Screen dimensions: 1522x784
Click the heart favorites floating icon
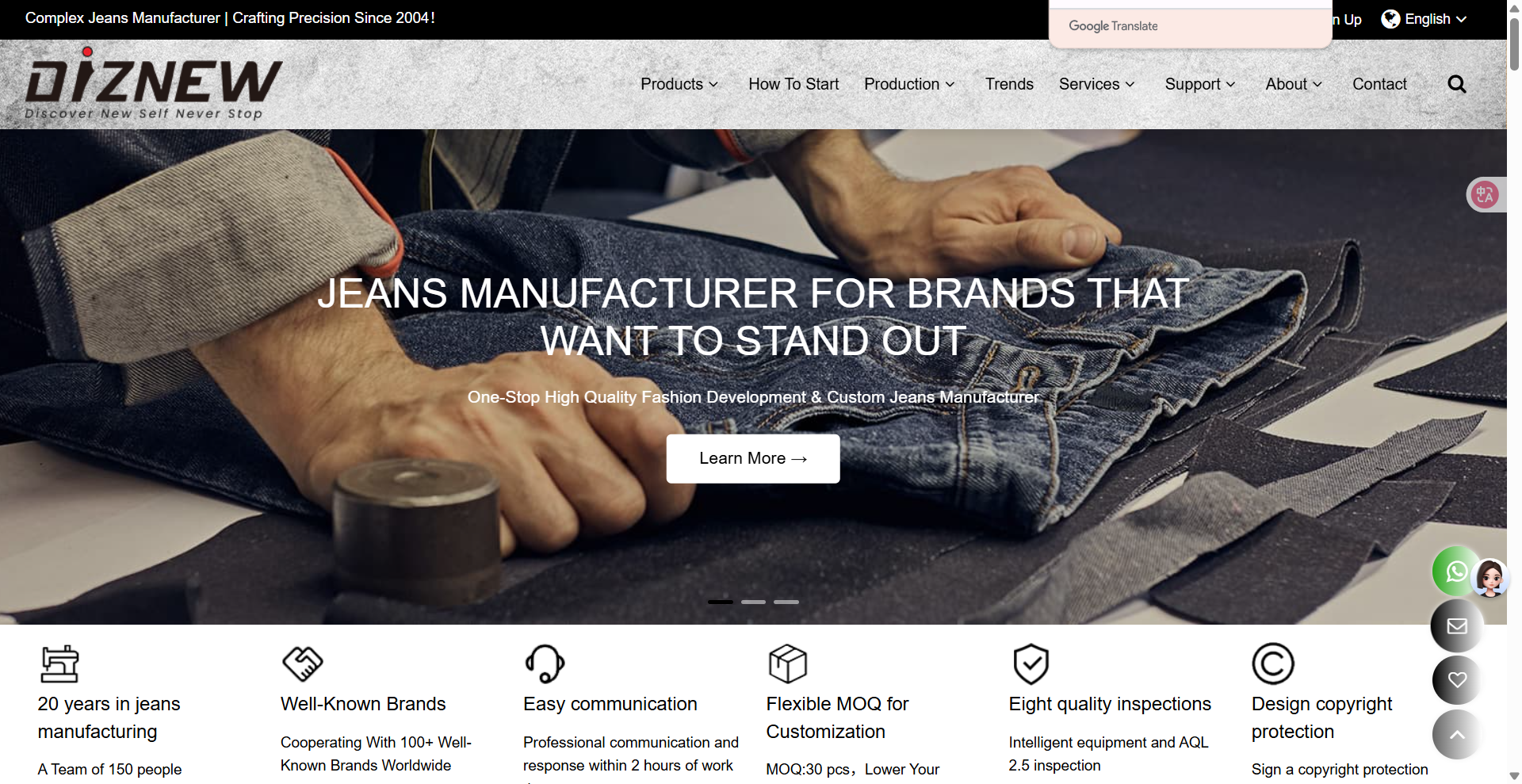click(x=1457, y=680)
